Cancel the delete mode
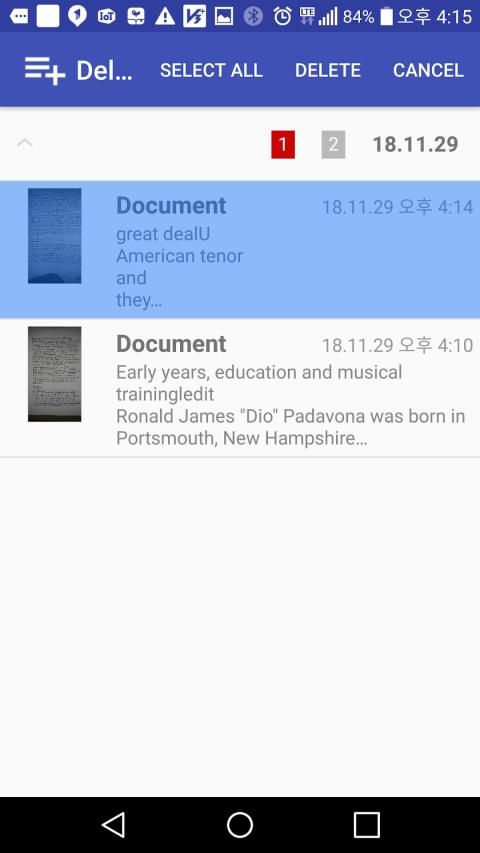 (x=428, y=70)
